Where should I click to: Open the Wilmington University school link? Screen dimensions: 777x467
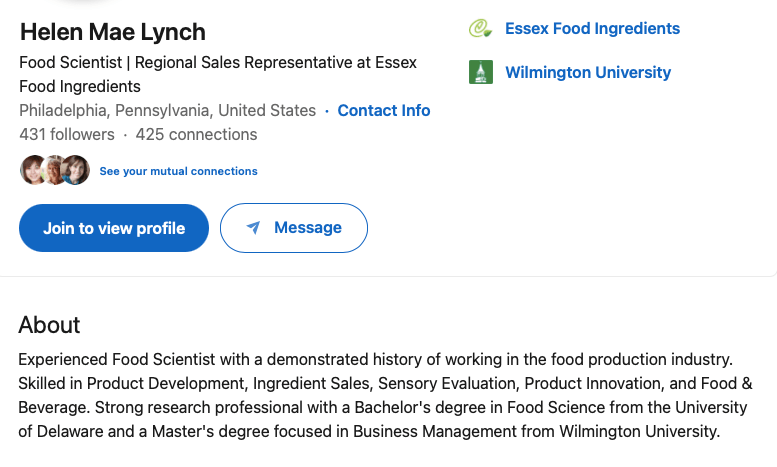pos(588,72)
